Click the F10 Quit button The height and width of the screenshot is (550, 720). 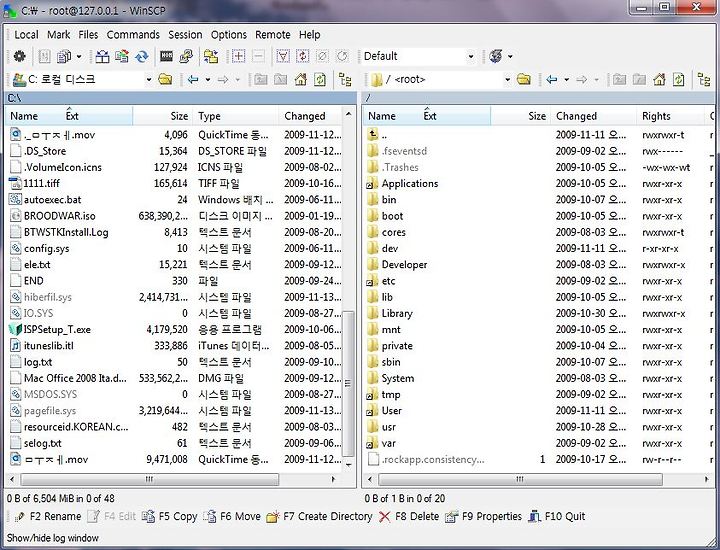(557, 516)
